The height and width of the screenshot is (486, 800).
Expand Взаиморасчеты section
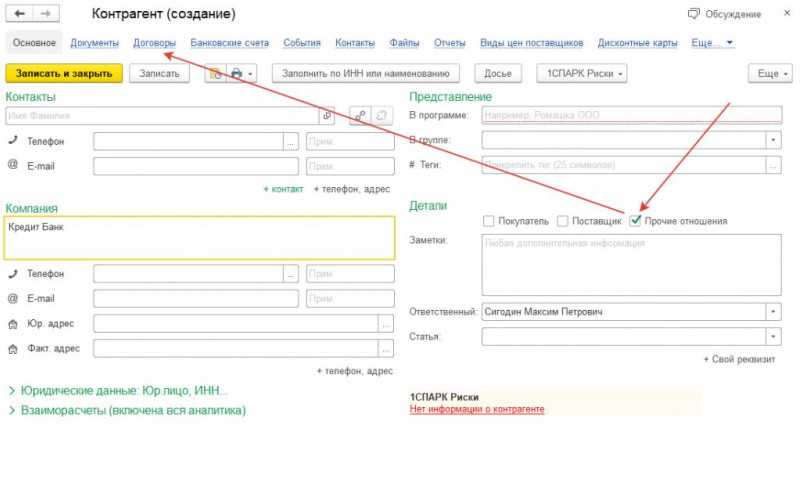point(127,411)
